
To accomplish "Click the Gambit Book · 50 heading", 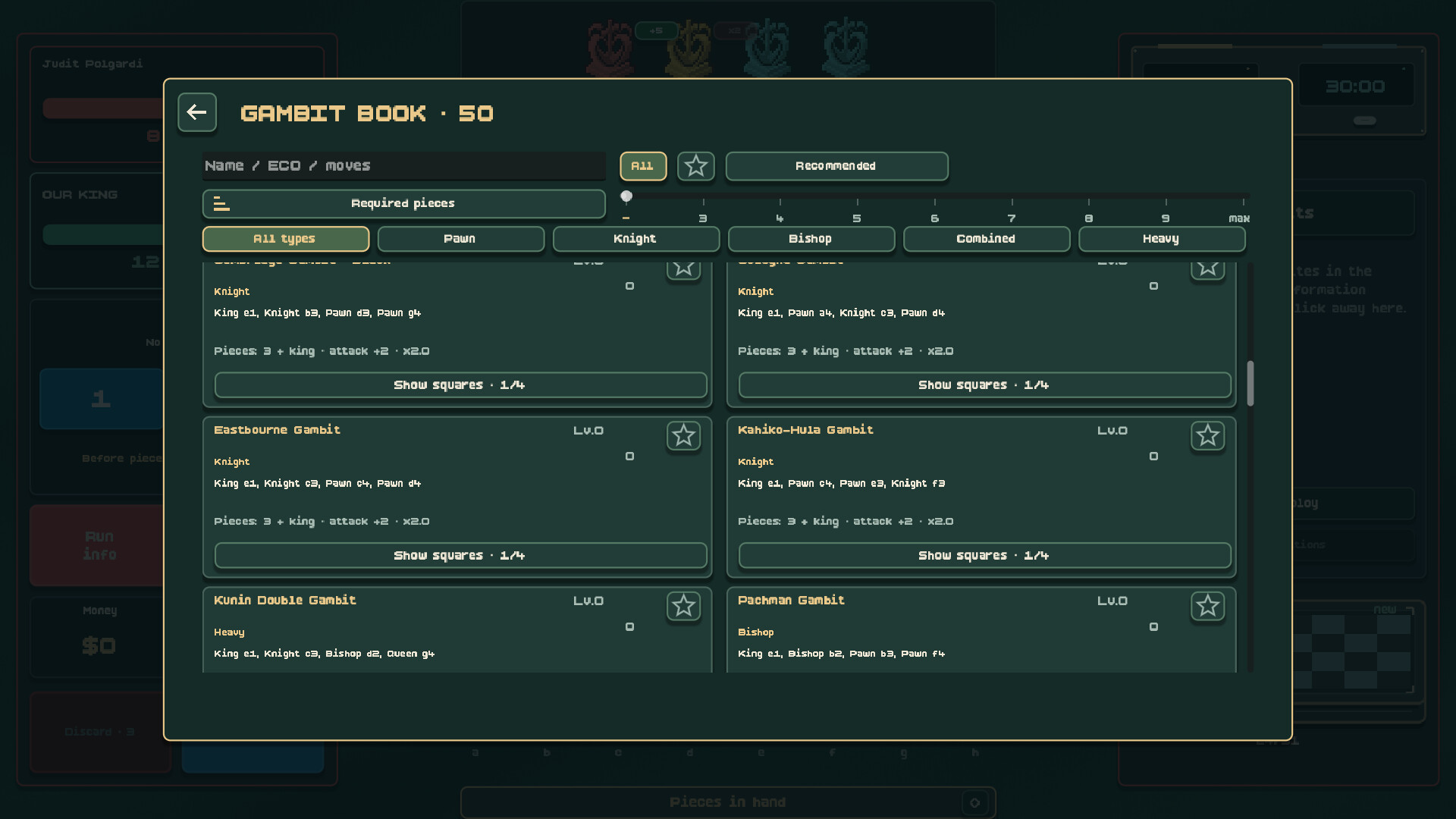I will [x=367, y=114].
